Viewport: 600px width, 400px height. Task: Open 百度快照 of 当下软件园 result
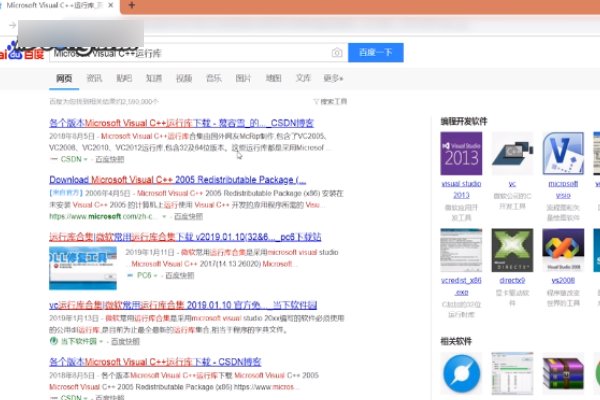[x=125, y=341]
